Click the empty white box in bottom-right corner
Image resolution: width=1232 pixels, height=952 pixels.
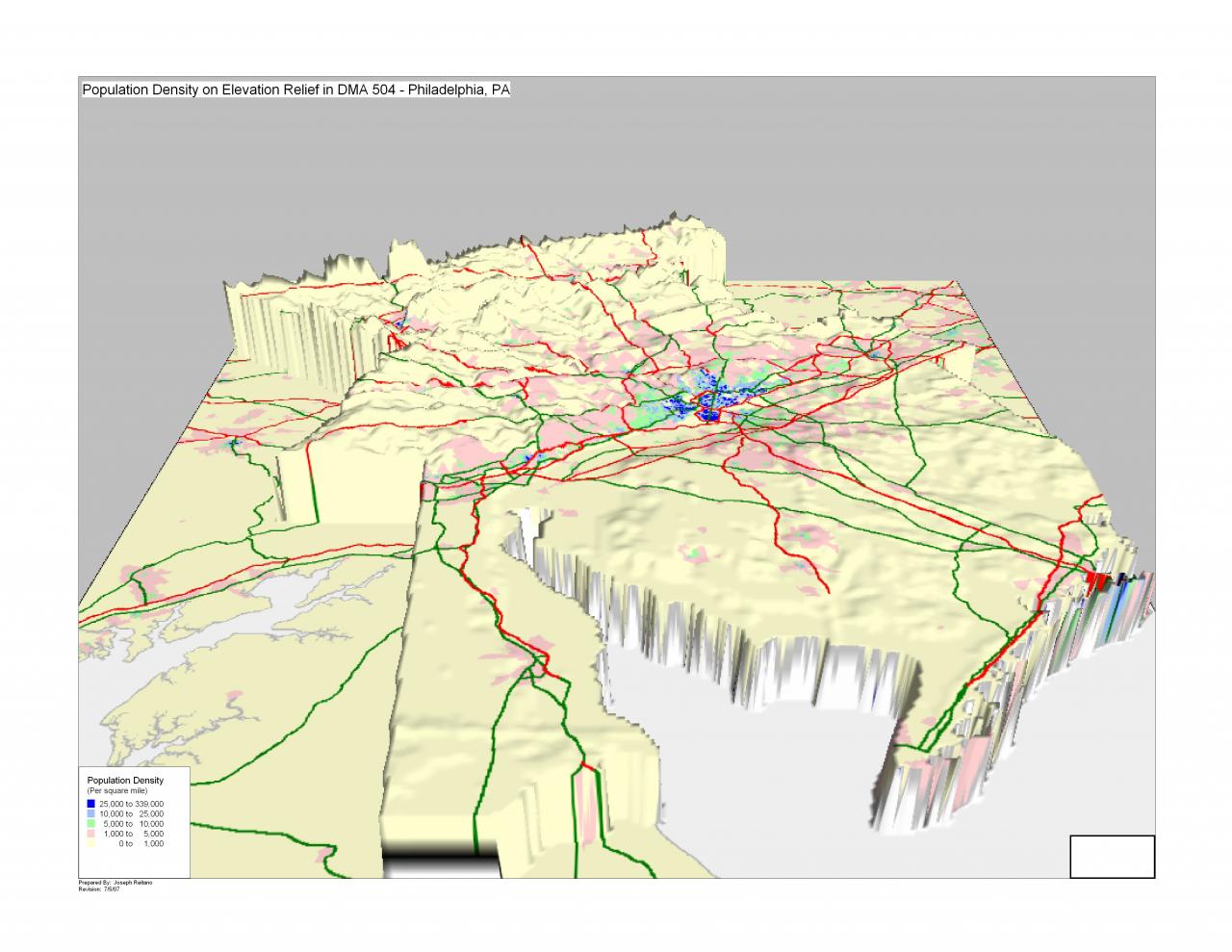pyautogui.click(x=1112, y=857)
